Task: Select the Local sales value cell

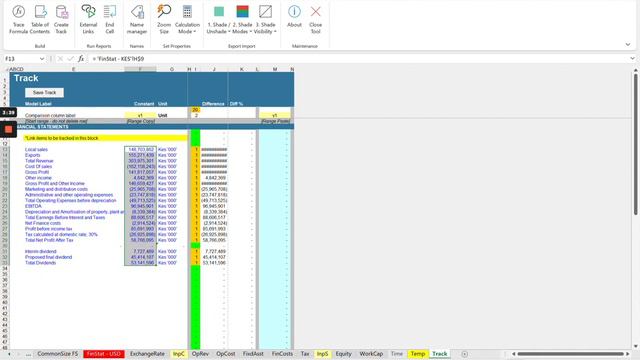Action: [140, 149]
